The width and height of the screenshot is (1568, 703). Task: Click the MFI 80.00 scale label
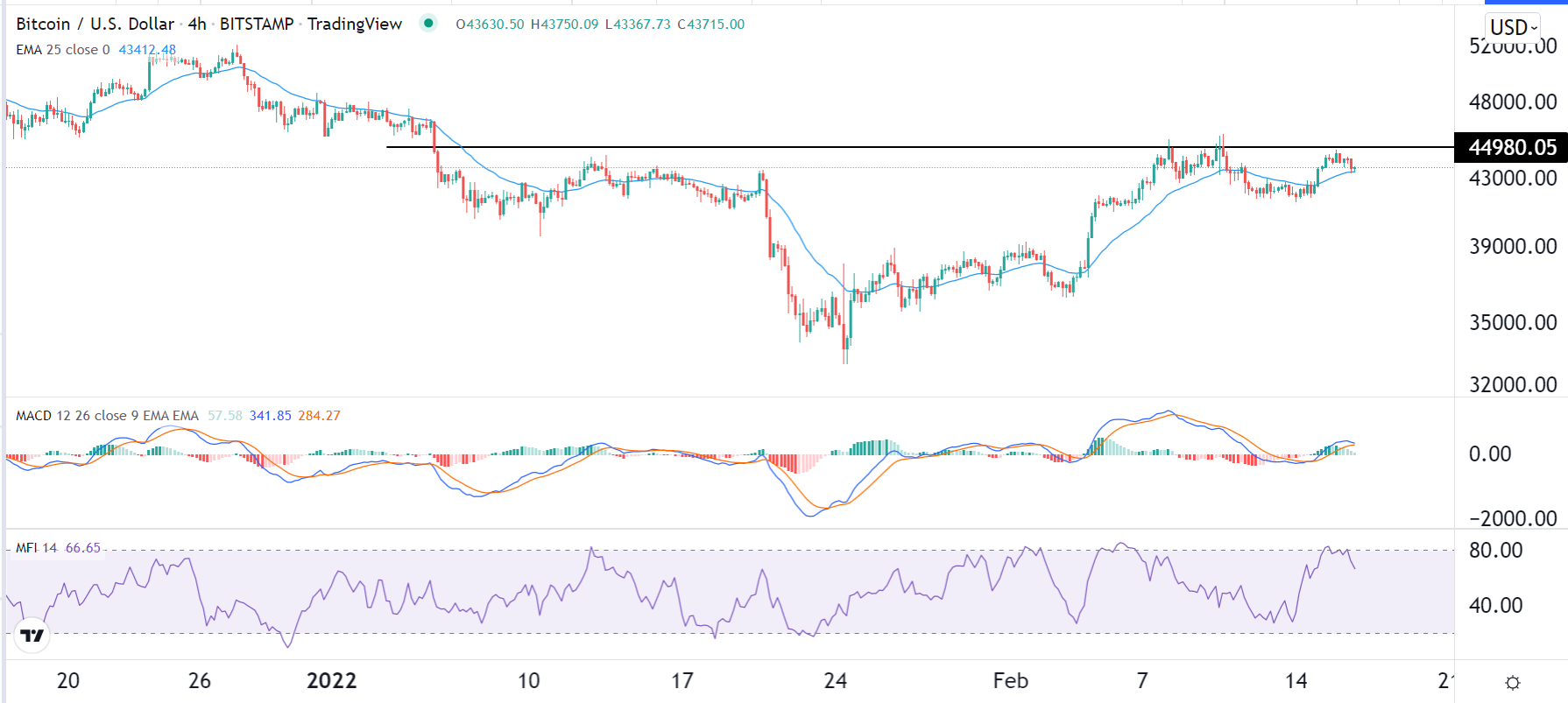[1495, 550]
